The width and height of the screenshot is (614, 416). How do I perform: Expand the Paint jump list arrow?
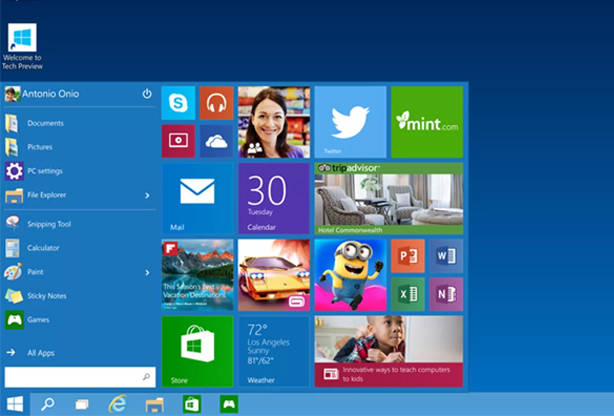pos(147,272)
